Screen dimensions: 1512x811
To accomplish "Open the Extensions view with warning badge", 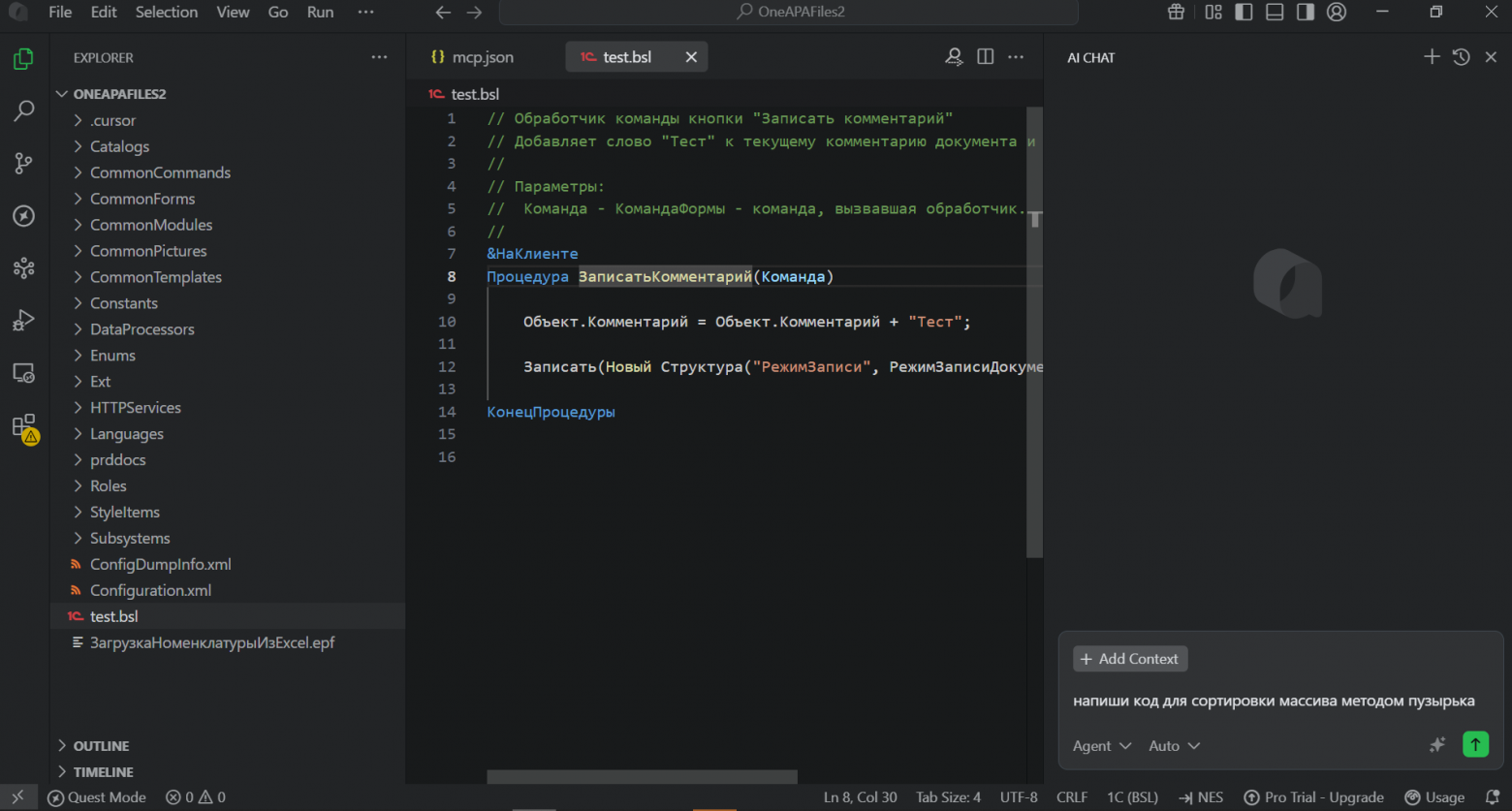I will pos(23,426).
